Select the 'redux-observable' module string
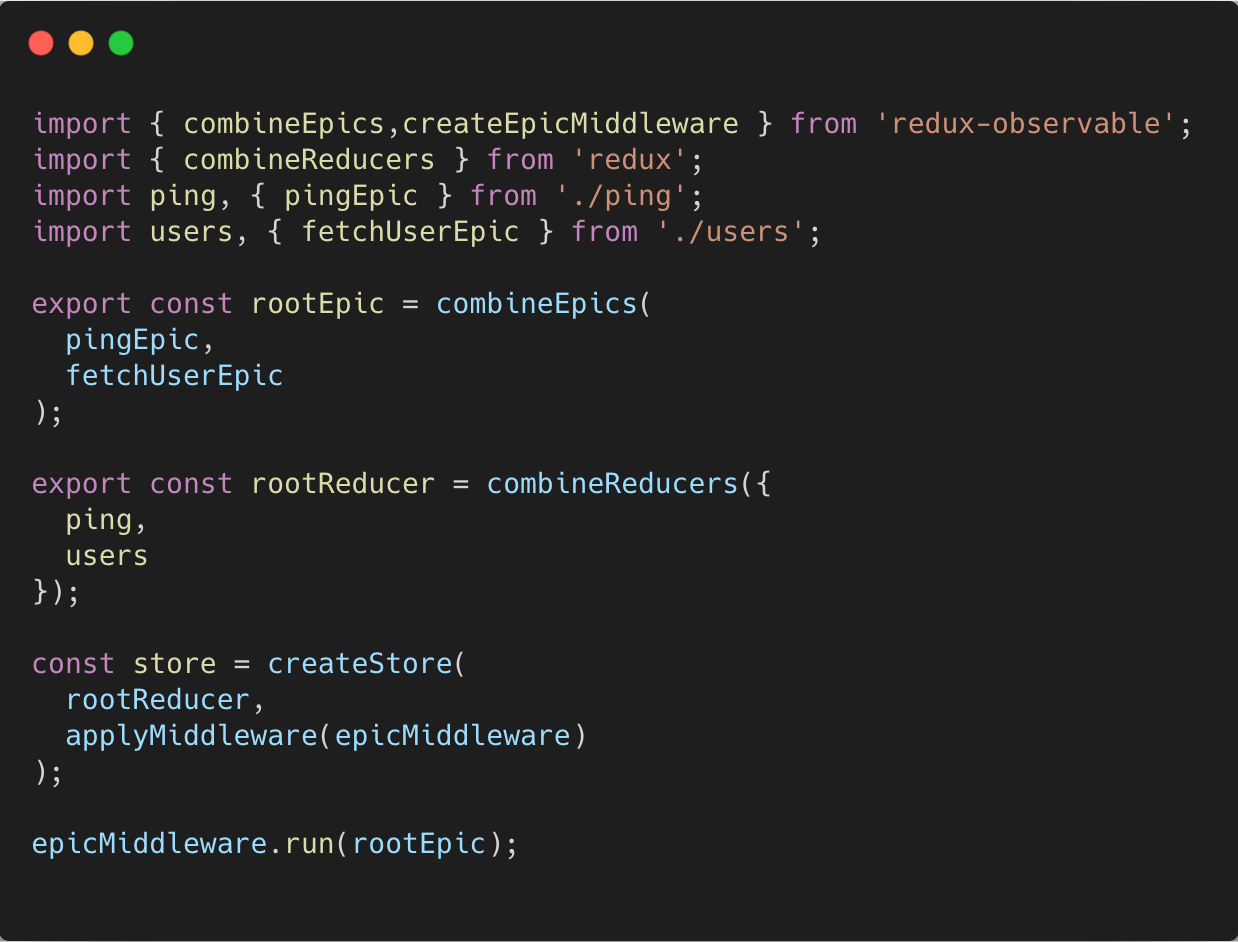 [1027, 123]
